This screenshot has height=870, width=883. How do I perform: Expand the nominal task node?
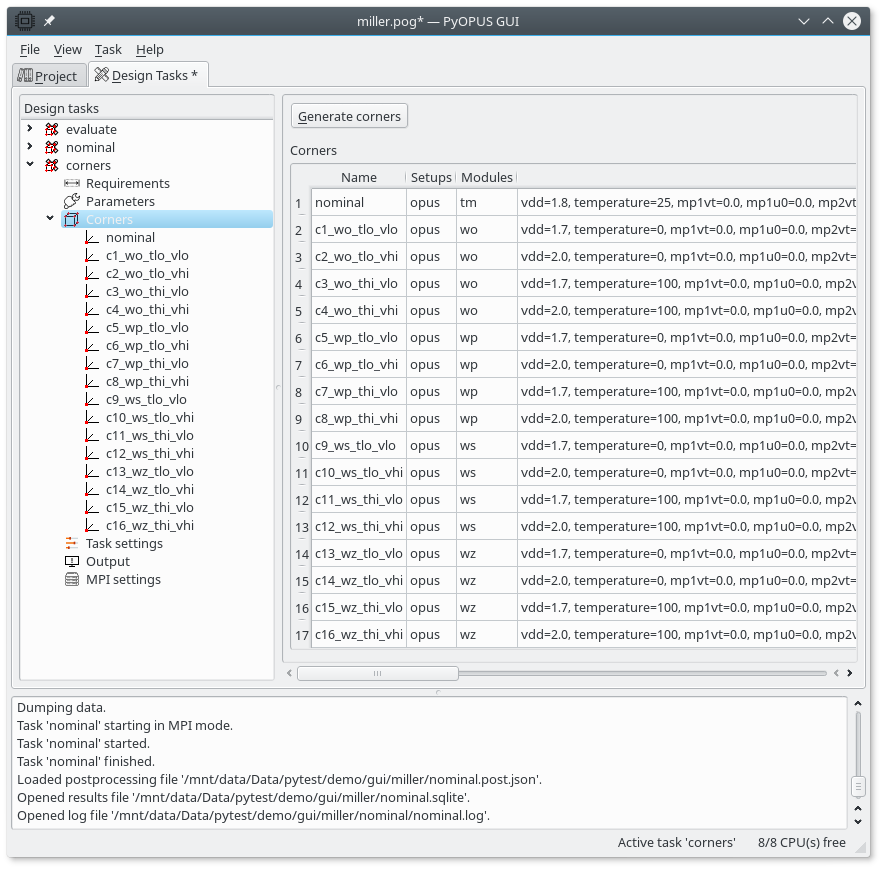point(30,147)
